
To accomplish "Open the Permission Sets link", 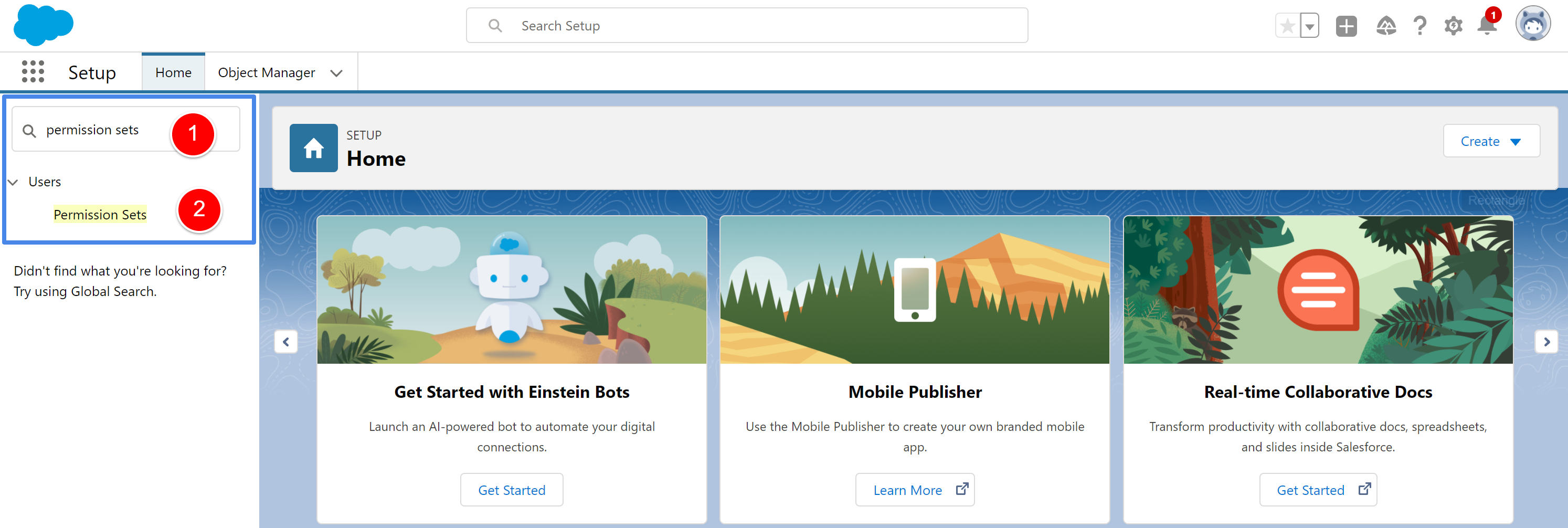I will [100, 214].
